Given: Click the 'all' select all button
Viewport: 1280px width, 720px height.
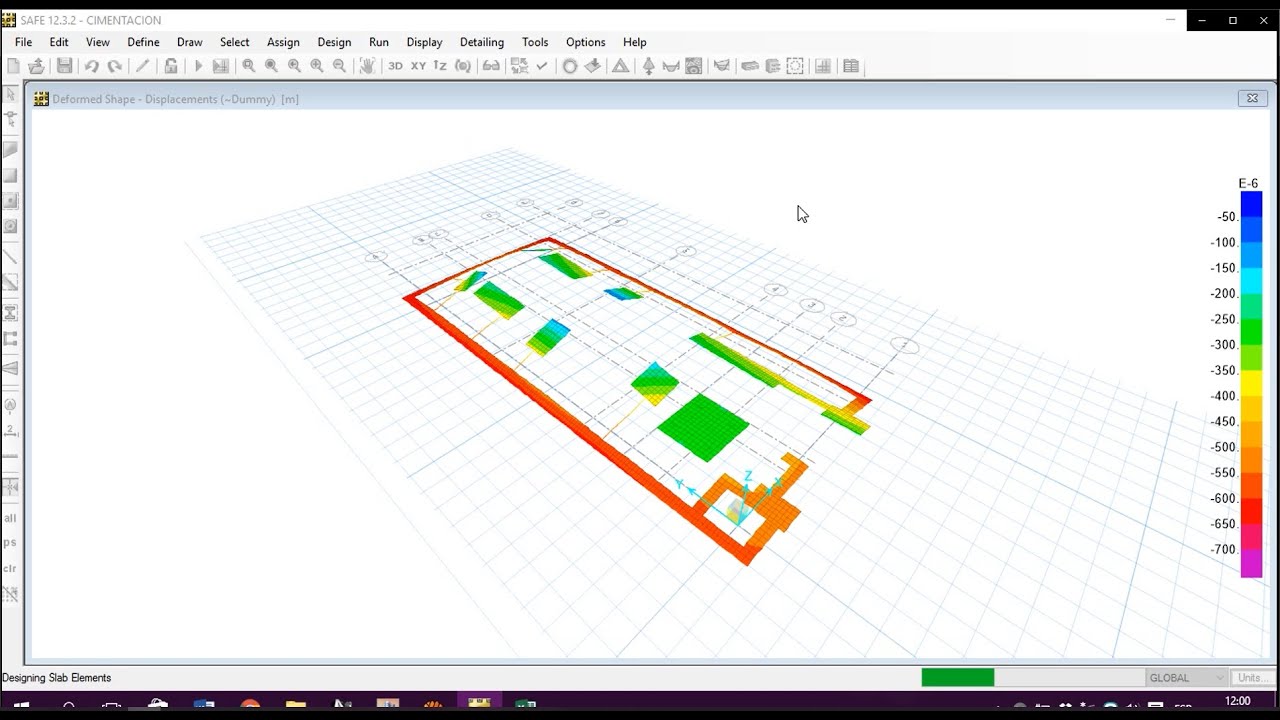Looking at the screenshot, I should 10,518.
